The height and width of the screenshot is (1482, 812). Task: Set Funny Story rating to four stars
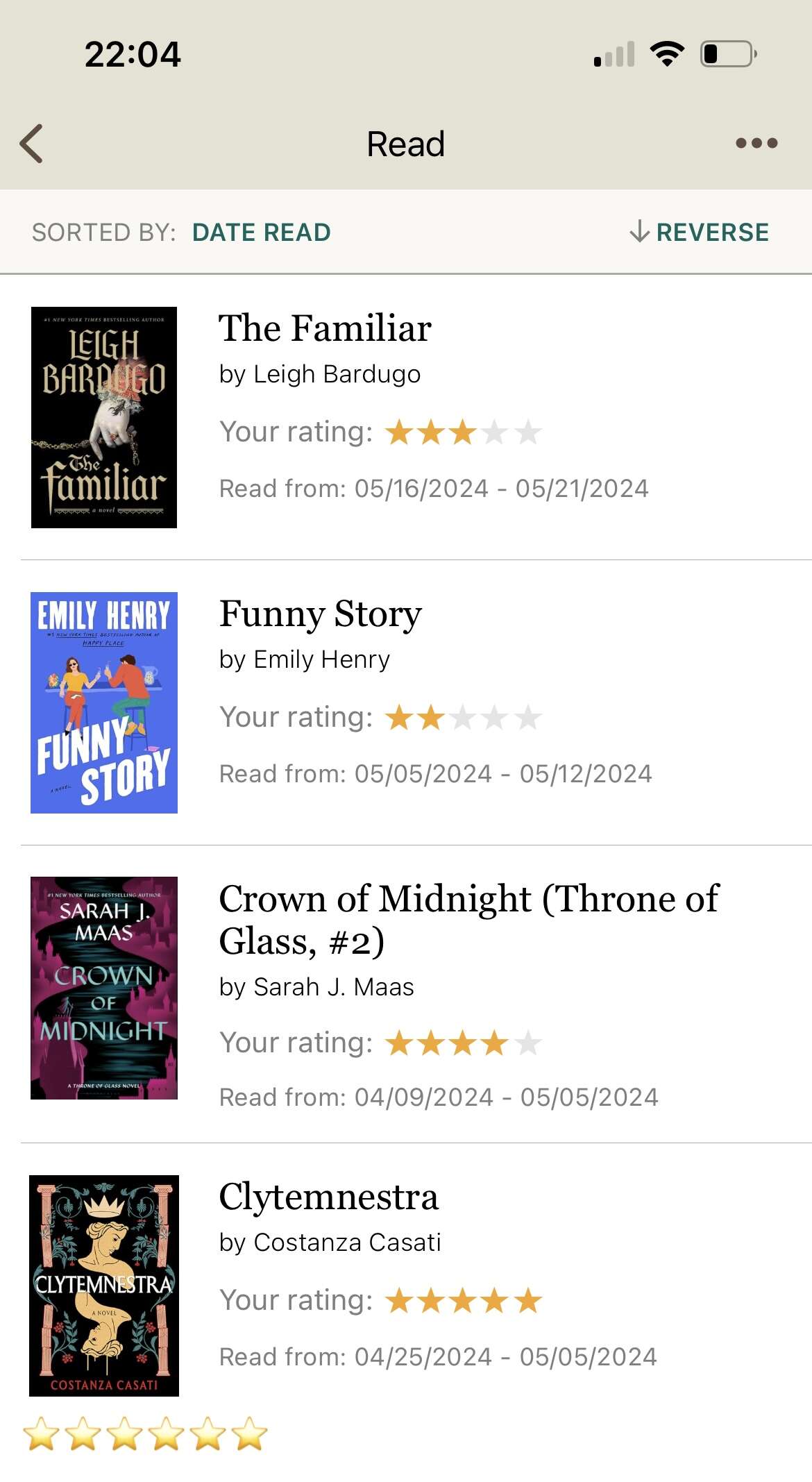click(x=495, y=718)
